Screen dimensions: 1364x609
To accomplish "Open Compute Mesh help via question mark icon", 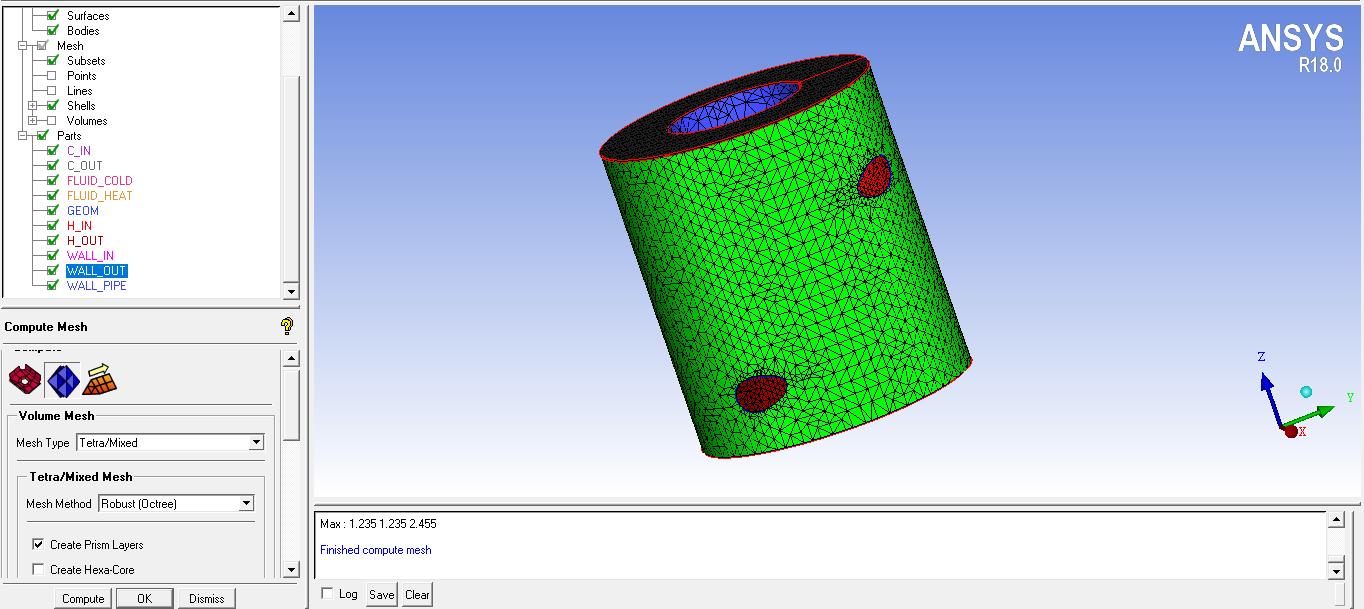I will [x=287, y=324].
